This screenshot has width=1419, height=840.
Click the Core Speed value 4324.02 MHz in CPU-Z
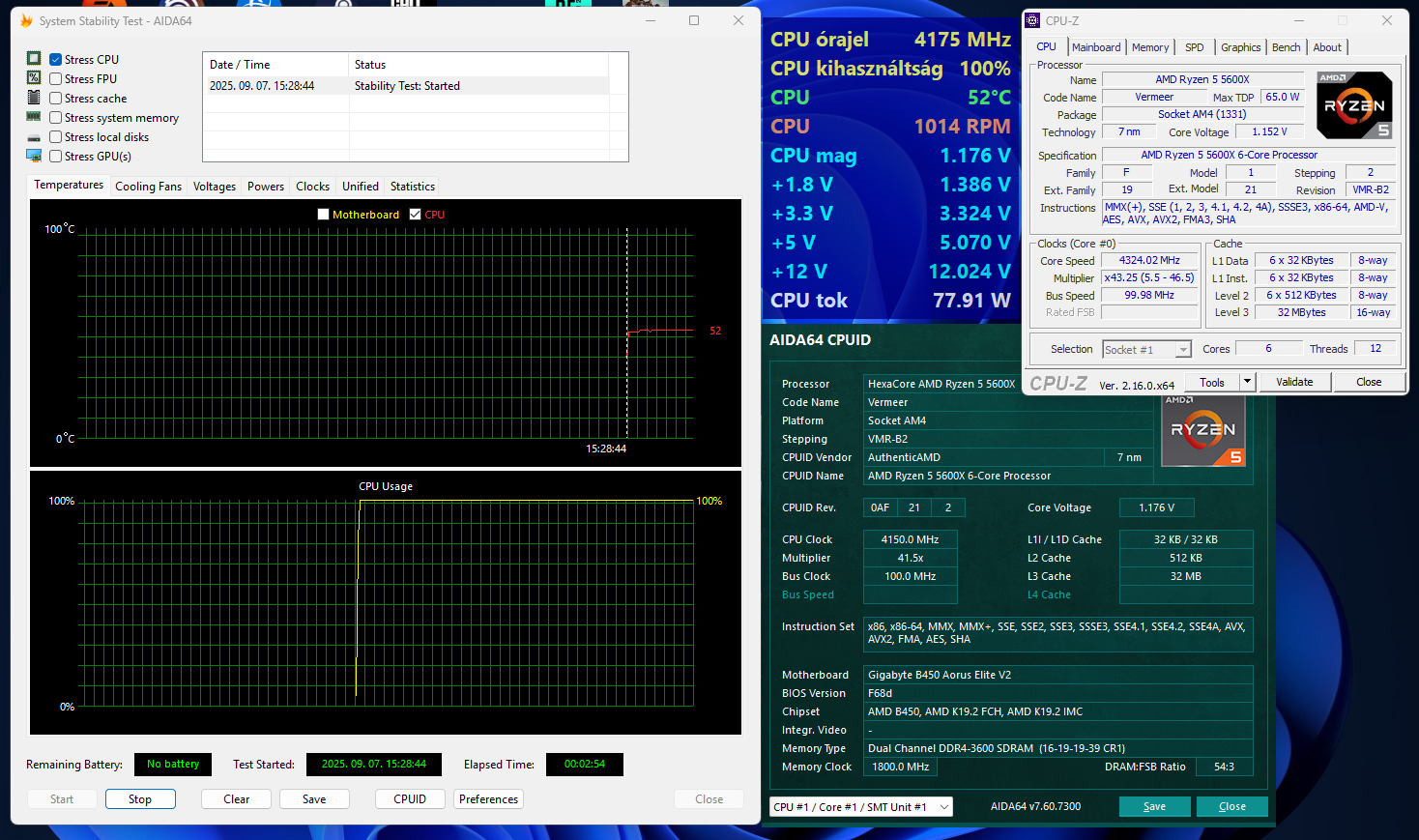coord(1149,260)
